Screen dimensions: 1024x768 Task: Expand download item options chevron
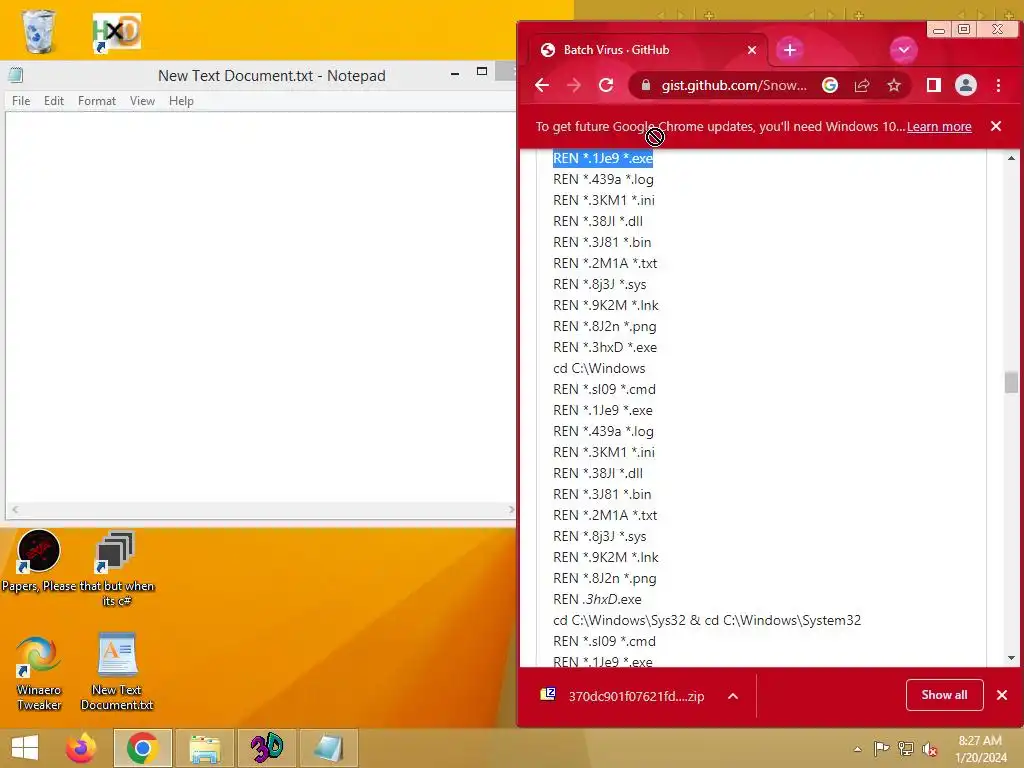(x=733, y=696)
